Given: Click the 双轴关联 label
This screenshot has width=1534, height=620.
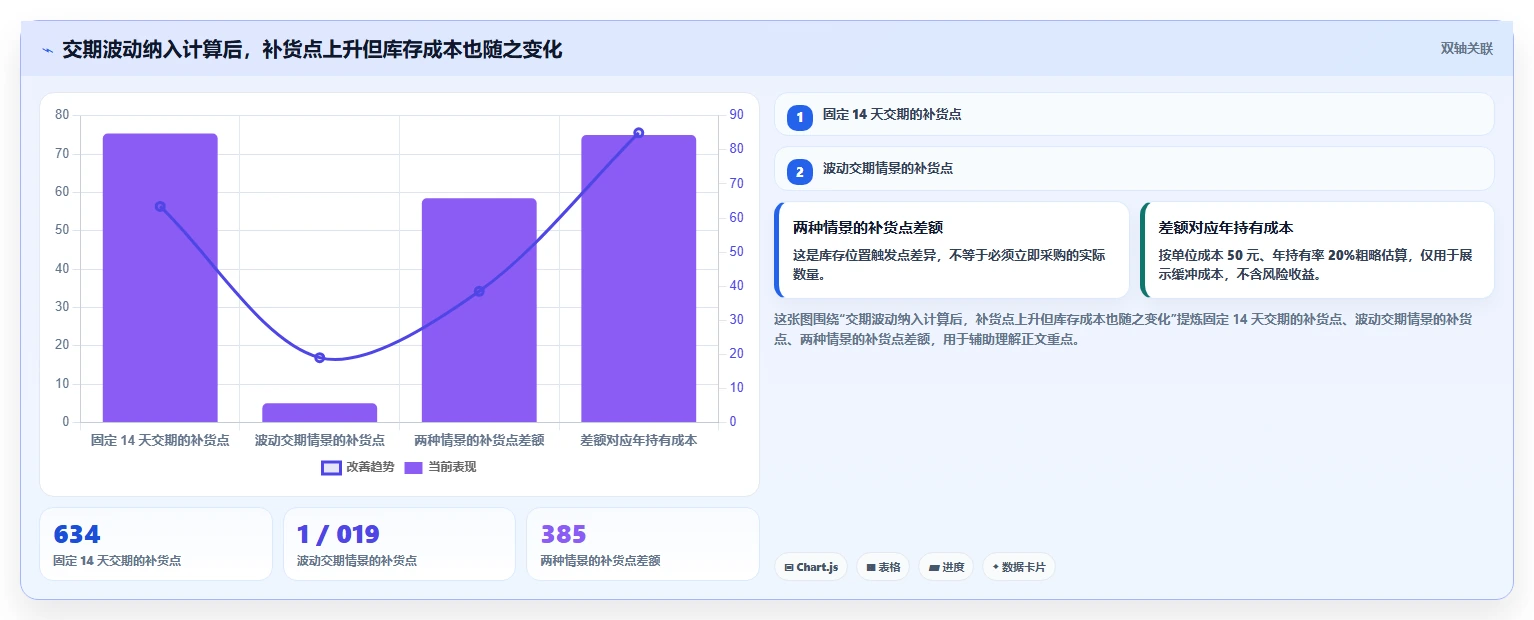Looking at the screenshot, I should [x=1466, y=49].
